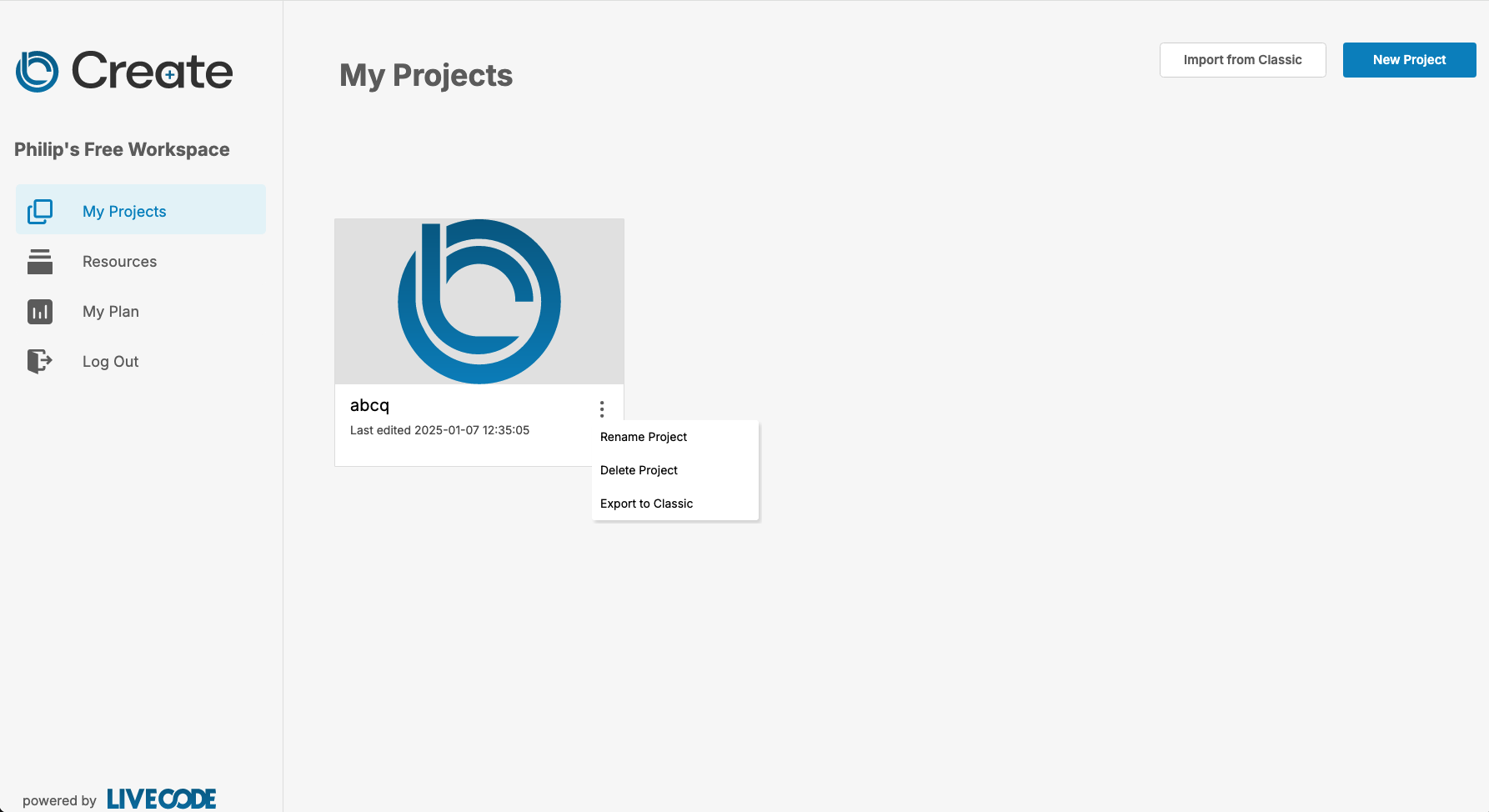Open the three-dot menu for abcq project

[x=602, y=409]
